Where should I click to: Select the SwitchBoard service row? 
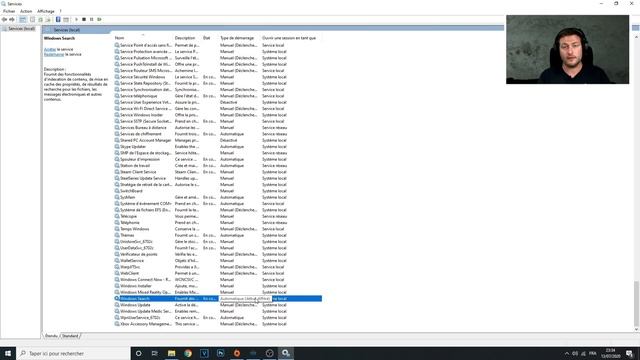pos(218,191)
